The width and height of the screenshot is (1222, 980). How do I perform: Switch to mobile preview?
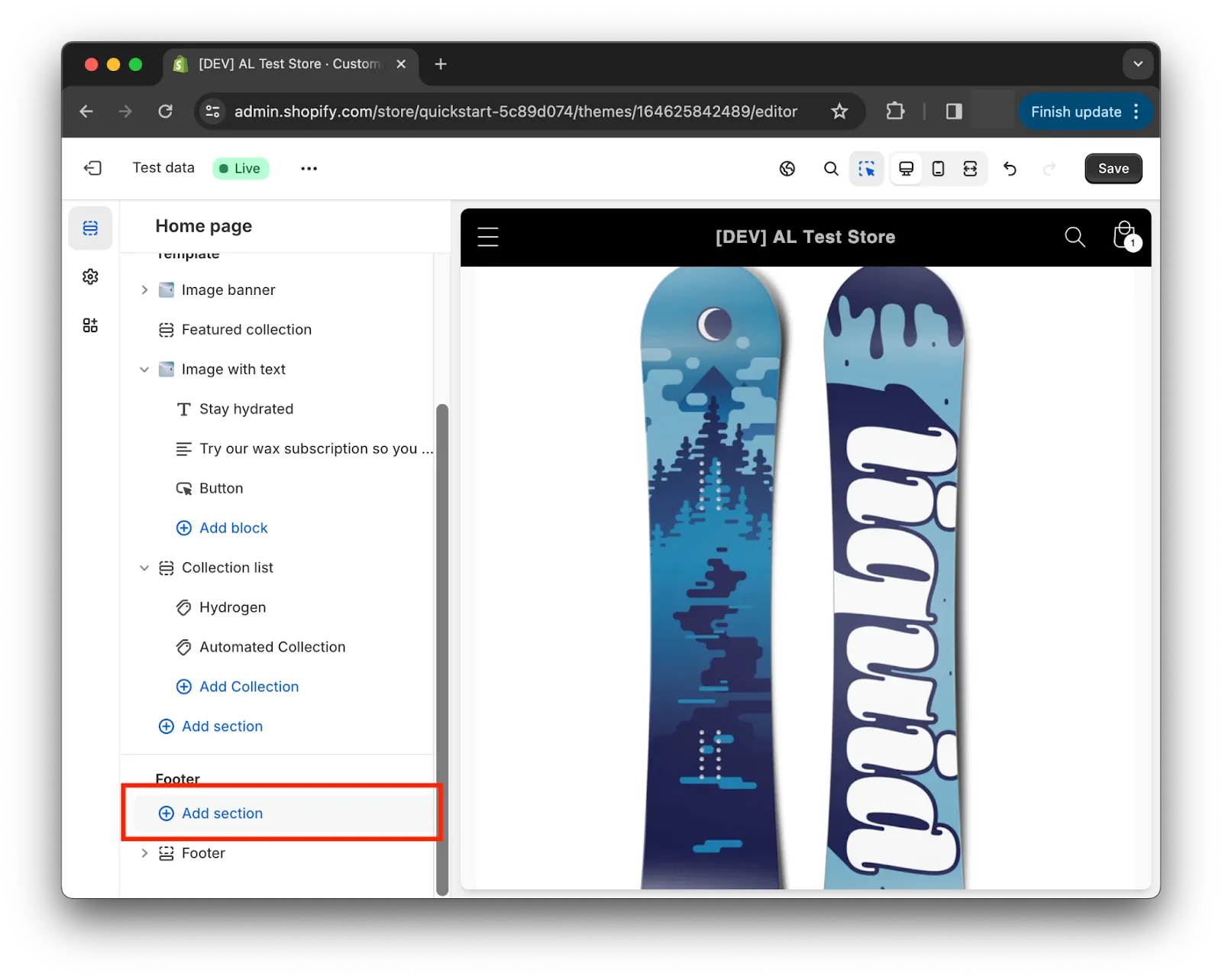(x=938, y=169)
